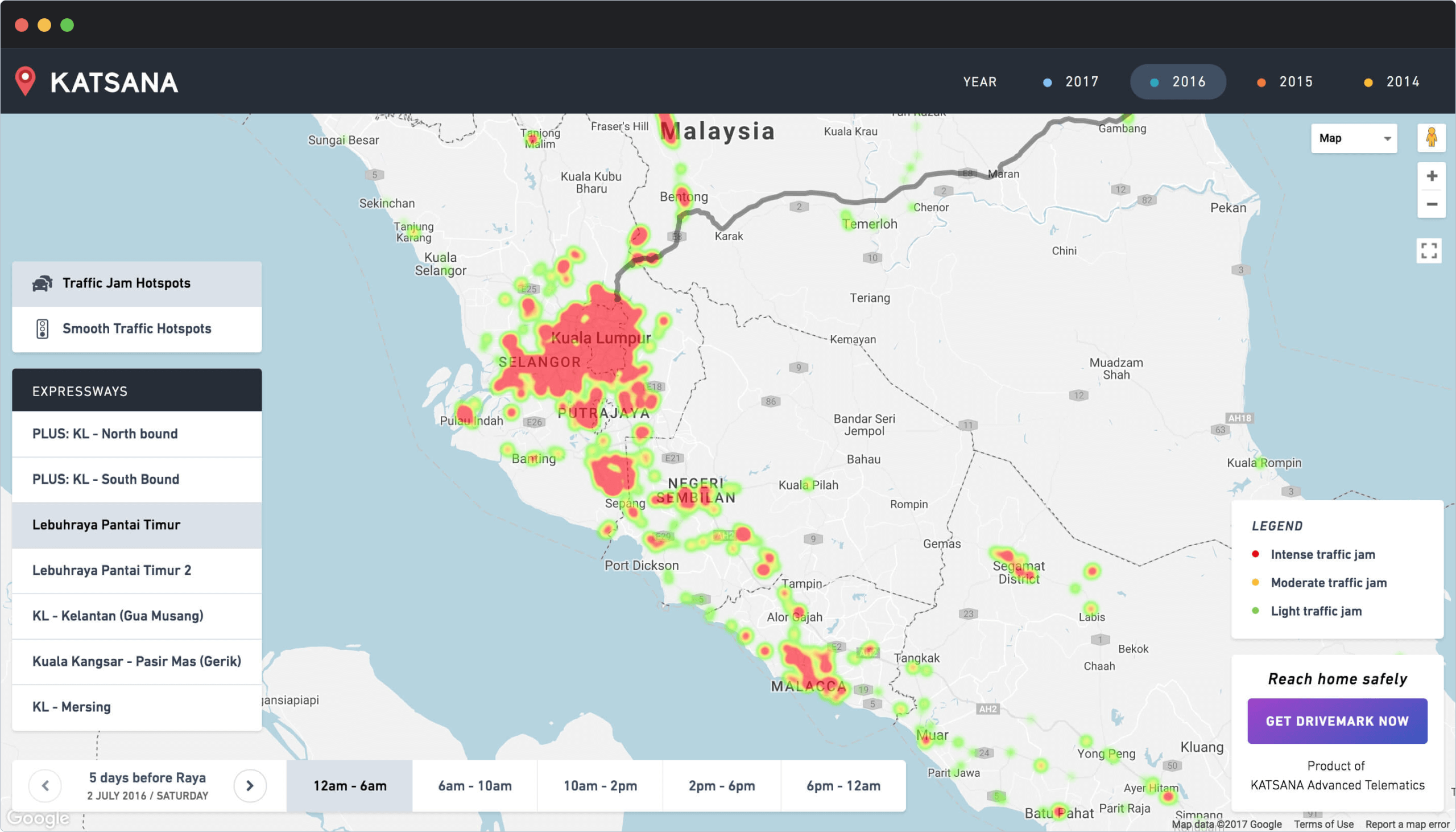Click 'KATSANA Advanced Telematics' text
Screen dimensions: 1456x832
point(1337,785)
